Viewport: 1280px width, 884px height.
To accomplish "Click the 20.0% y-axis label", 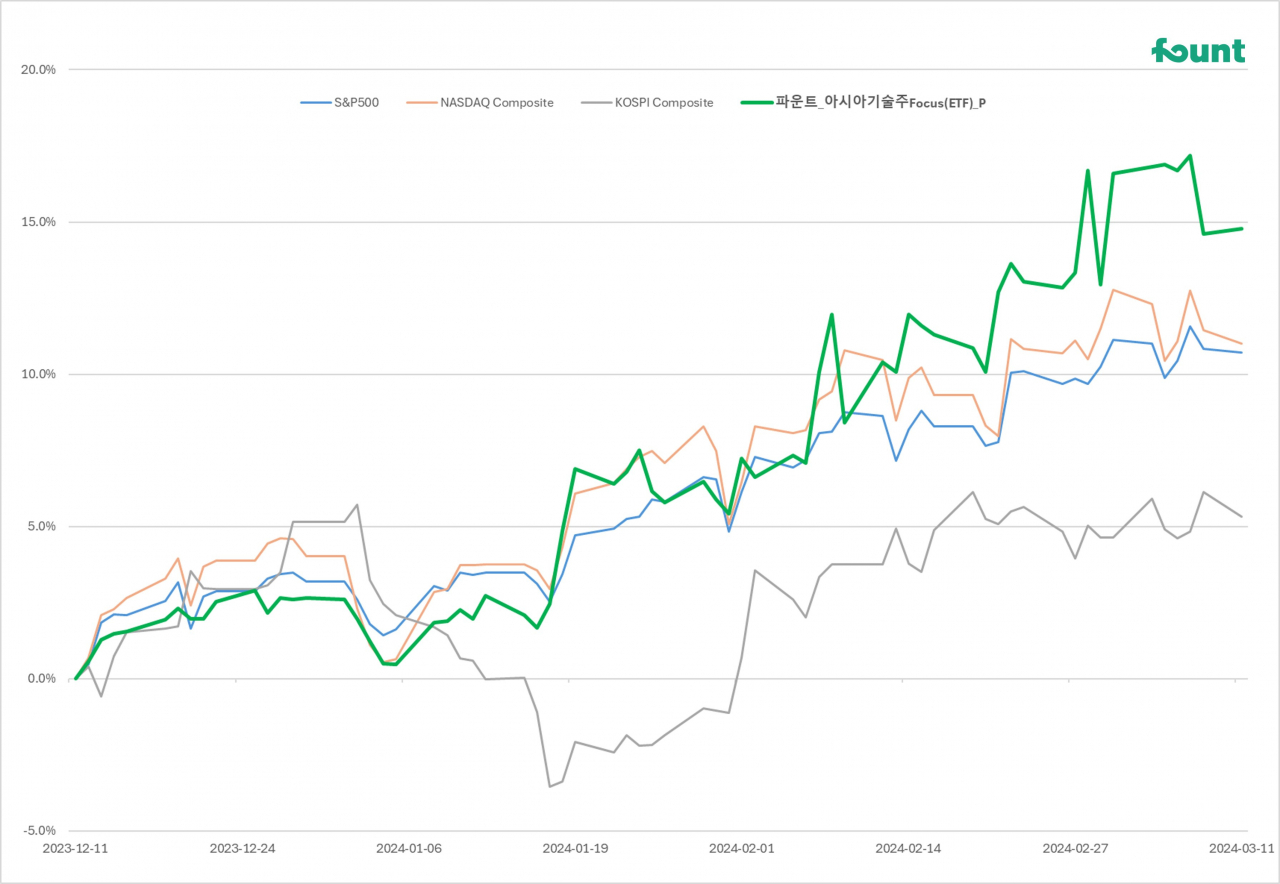I will pos(38,70).
